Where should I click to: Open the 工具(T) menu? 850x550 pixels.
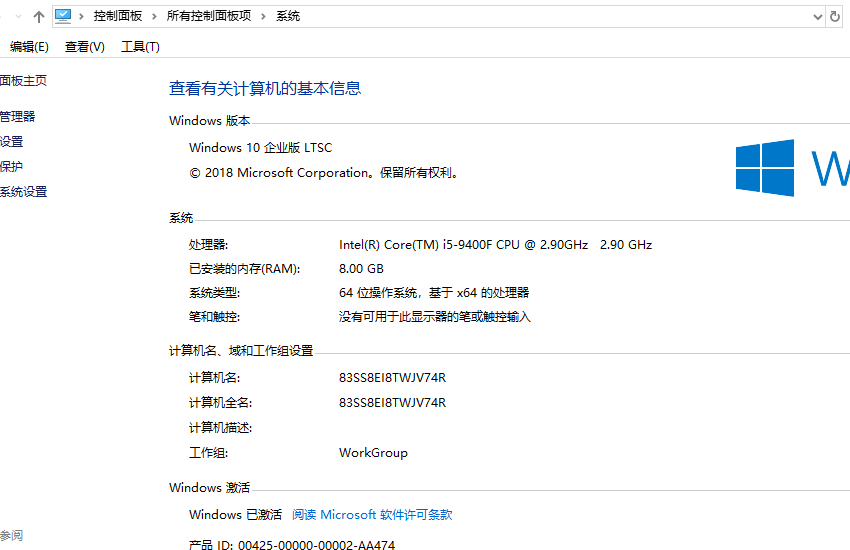click(140, 47)
